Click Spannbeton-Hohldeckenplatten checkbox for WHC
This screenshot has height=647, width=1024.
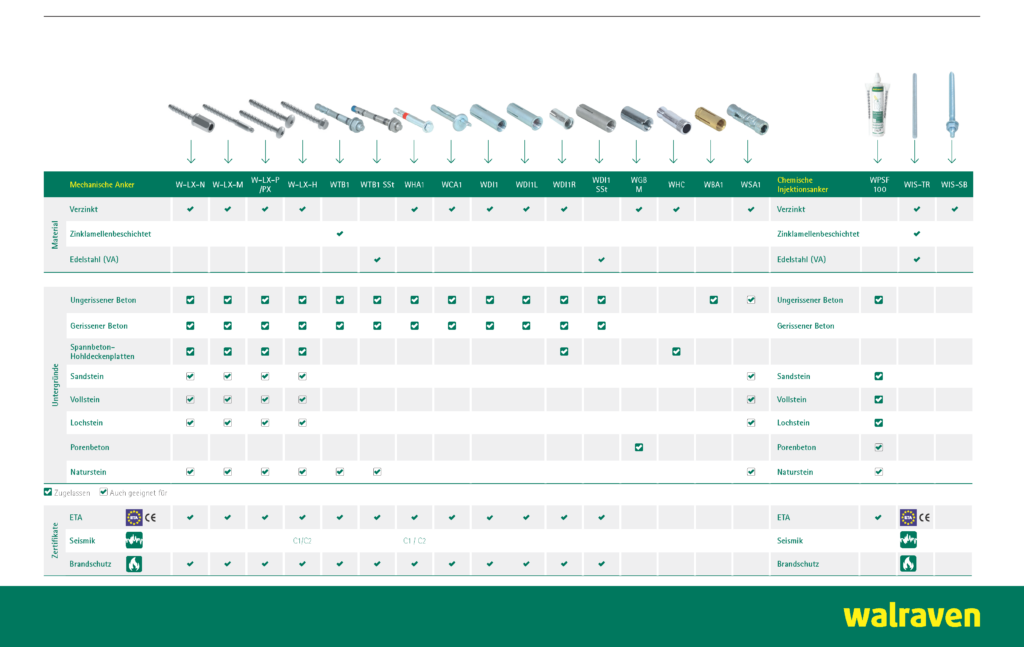pos(677,352)
